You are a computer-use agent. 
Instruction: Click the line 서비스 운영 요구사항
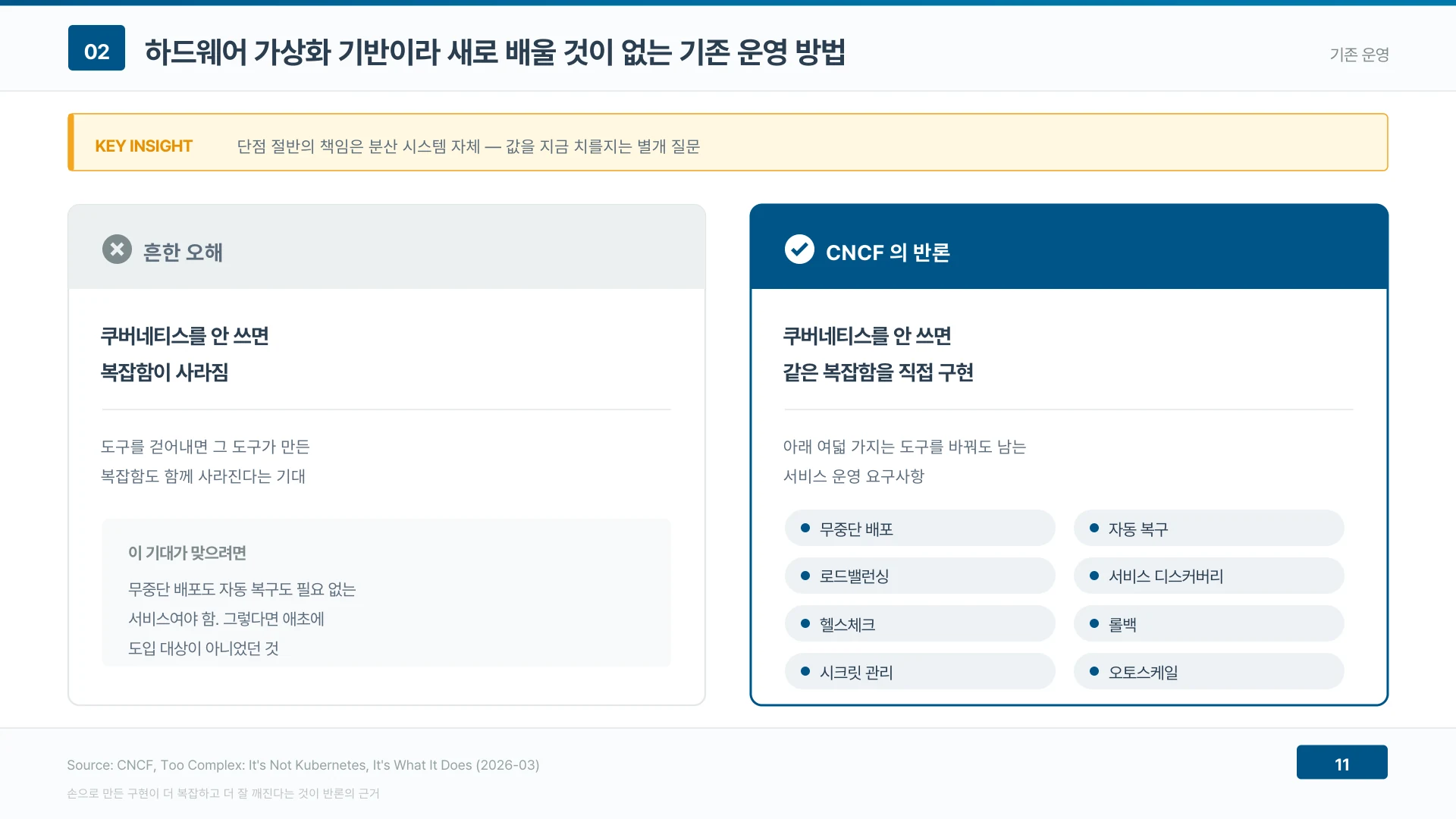click(x=853, y=475)
